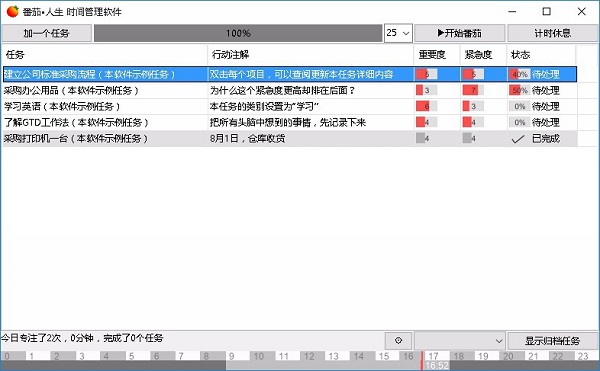The width and height of the screenshot is (600, 371).
Task: Close the 番茄·人生 window
Action: [x=581, y=11]
